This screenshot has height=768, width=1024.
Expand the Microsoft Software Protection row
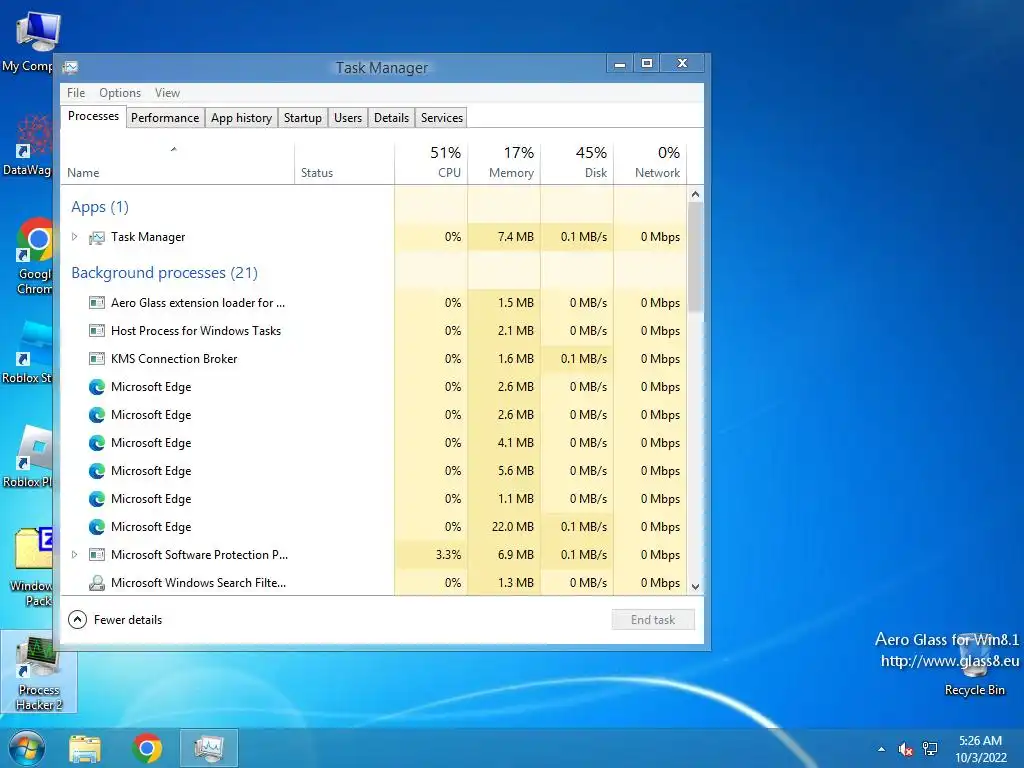coord(74,555)
